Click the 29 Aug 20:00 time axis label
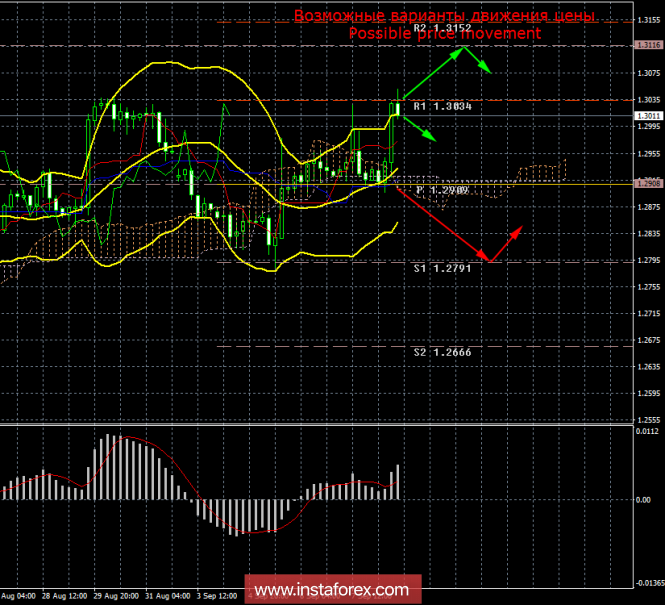 (x=116, y=596)
